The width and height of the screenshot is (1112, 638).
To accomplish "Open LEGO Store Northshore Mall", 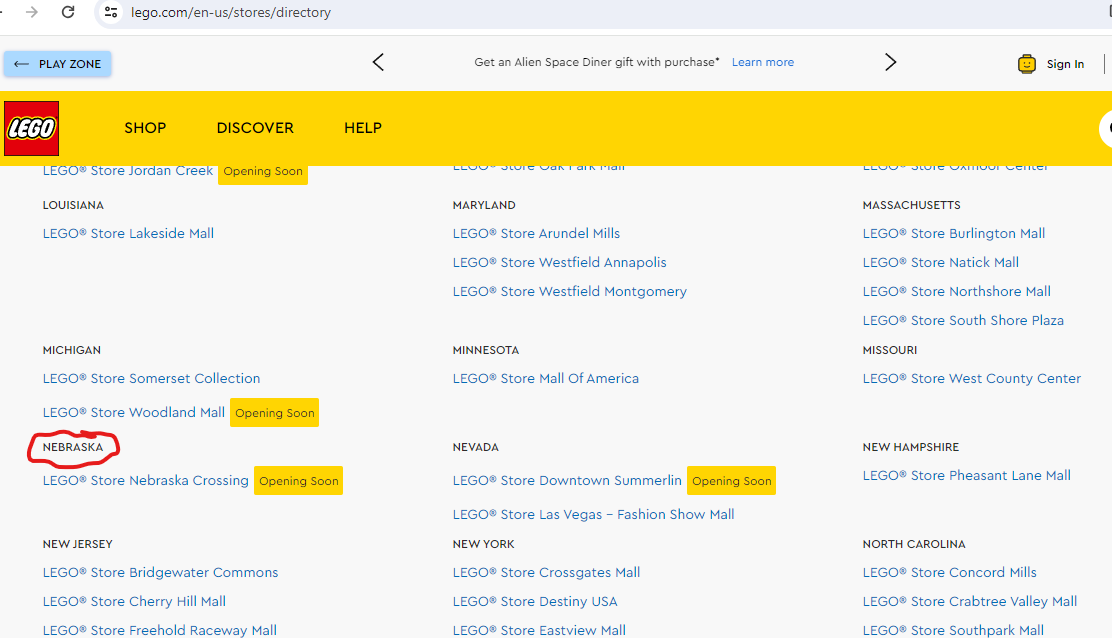I will pyautogui.click(x=957, y=291).
